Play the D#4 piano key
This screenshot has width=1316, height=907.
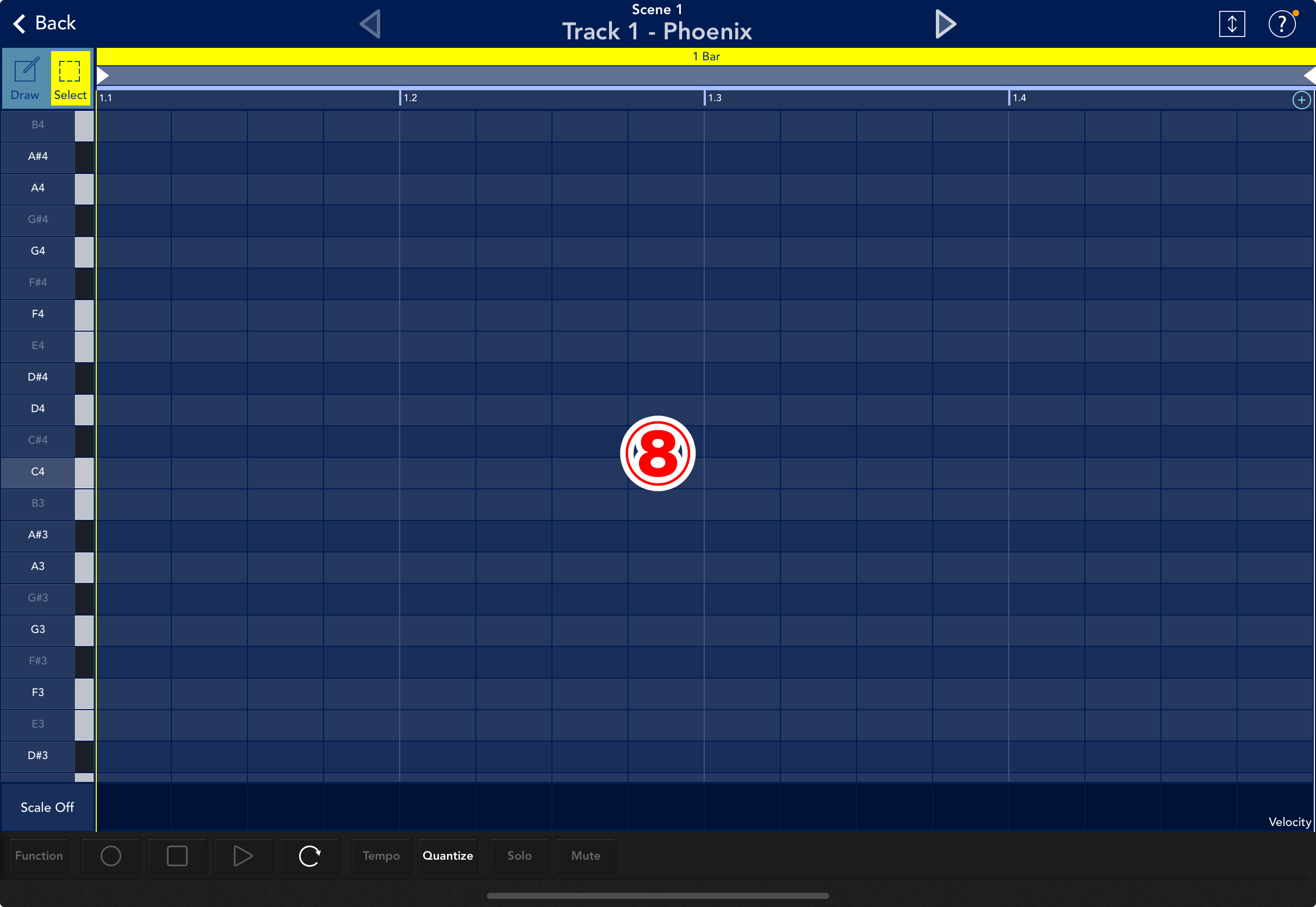(47, 377)
